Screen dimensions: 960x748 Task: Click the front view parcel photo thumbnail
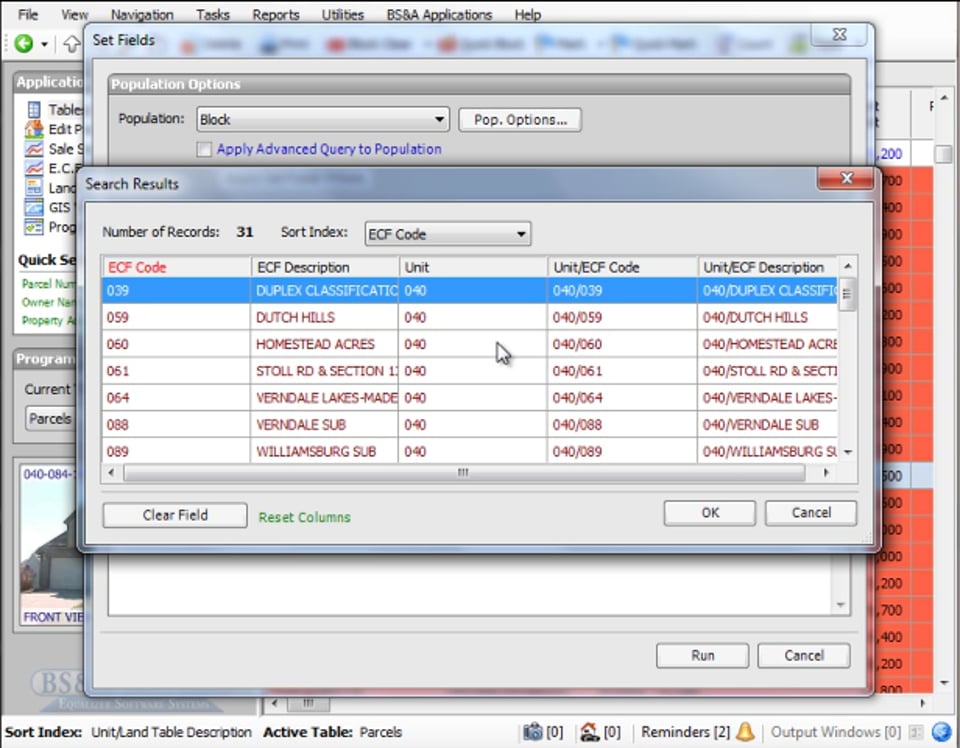pos(51,545)
